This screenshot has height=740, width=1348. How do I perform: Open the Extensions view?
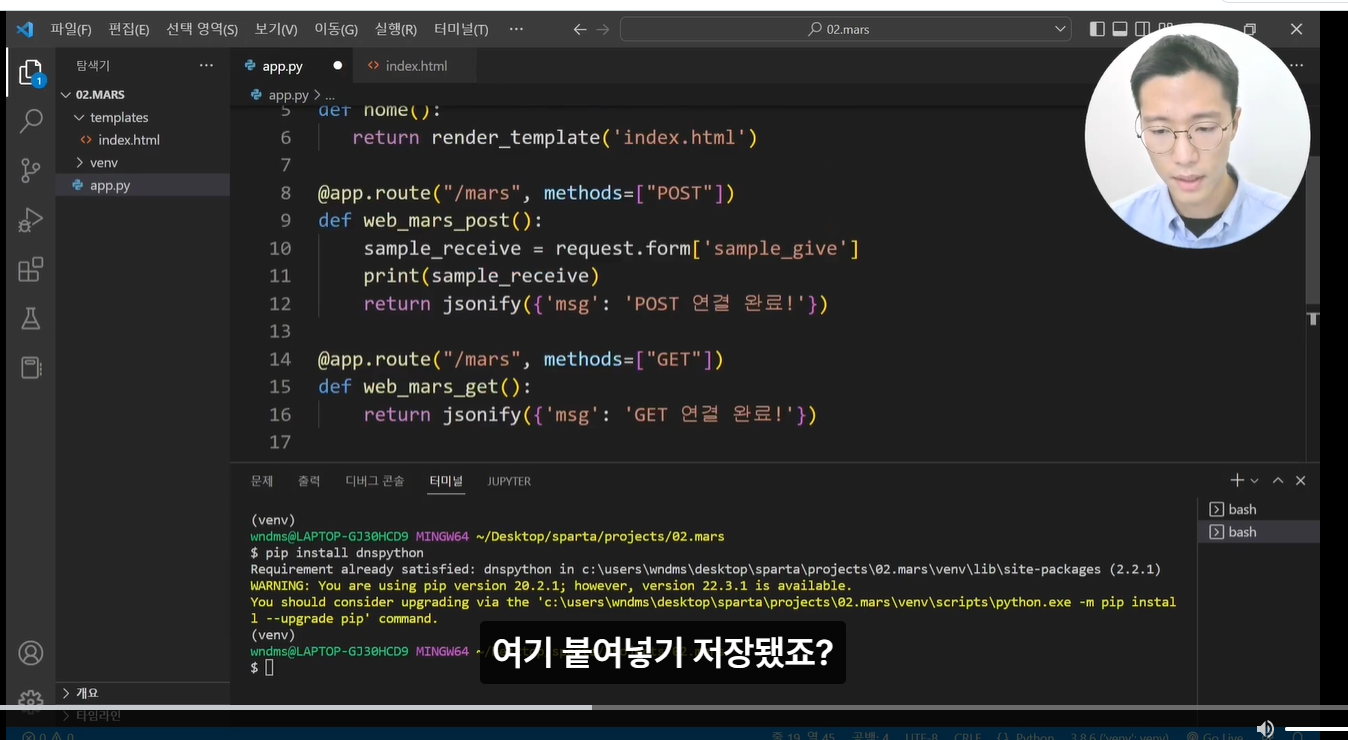point(31,269)
